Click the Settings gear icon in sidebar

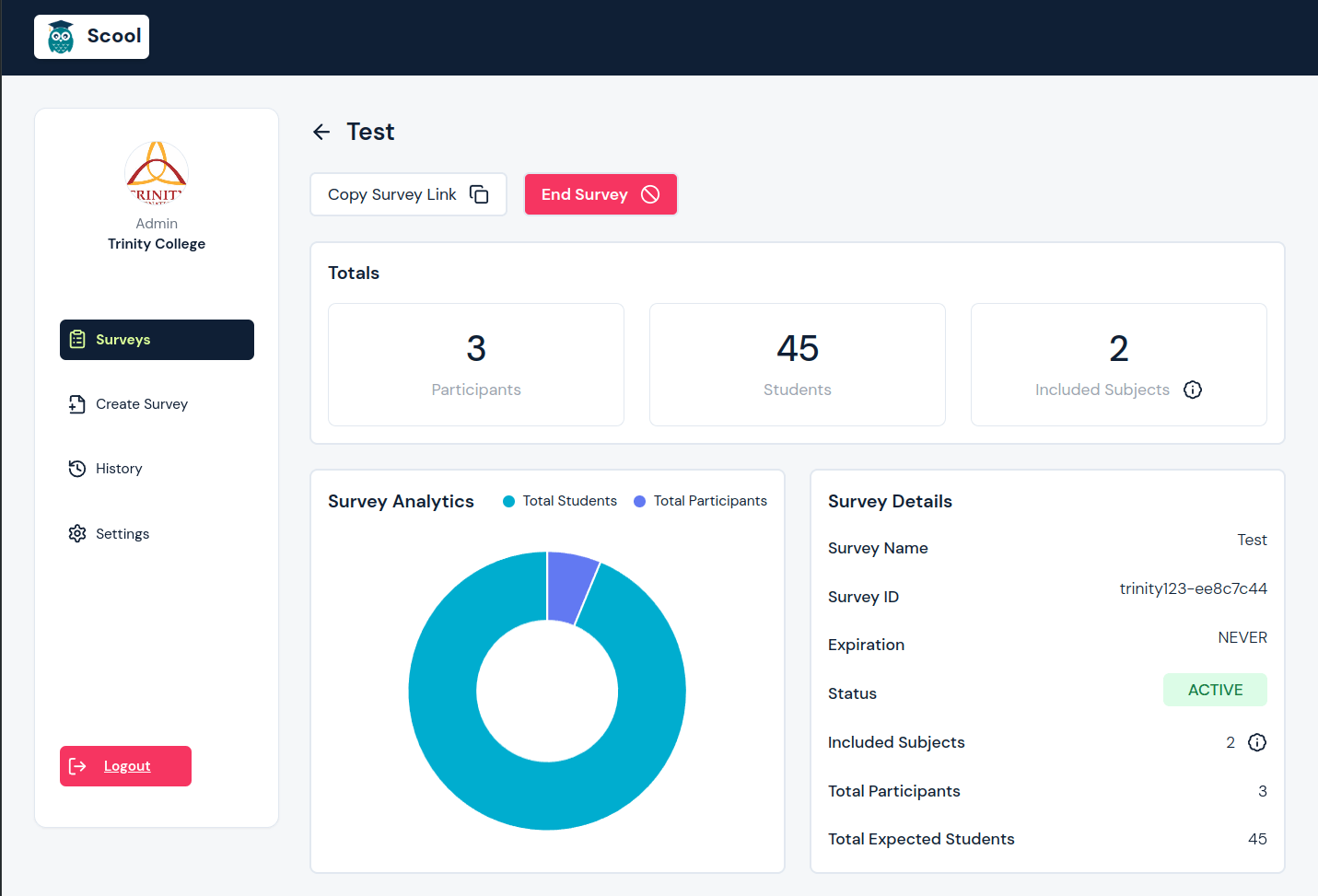[x=77, y=534]
